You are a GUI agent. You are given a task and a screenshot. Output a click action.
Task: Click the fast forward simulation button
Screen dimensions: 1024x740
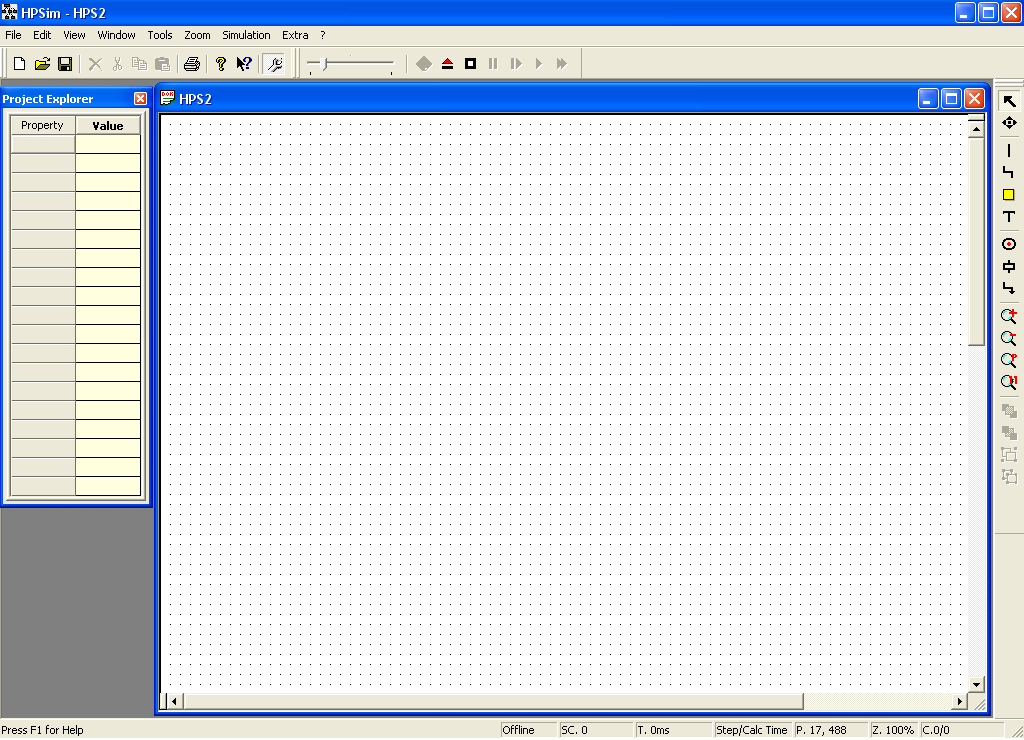(562, 63)
